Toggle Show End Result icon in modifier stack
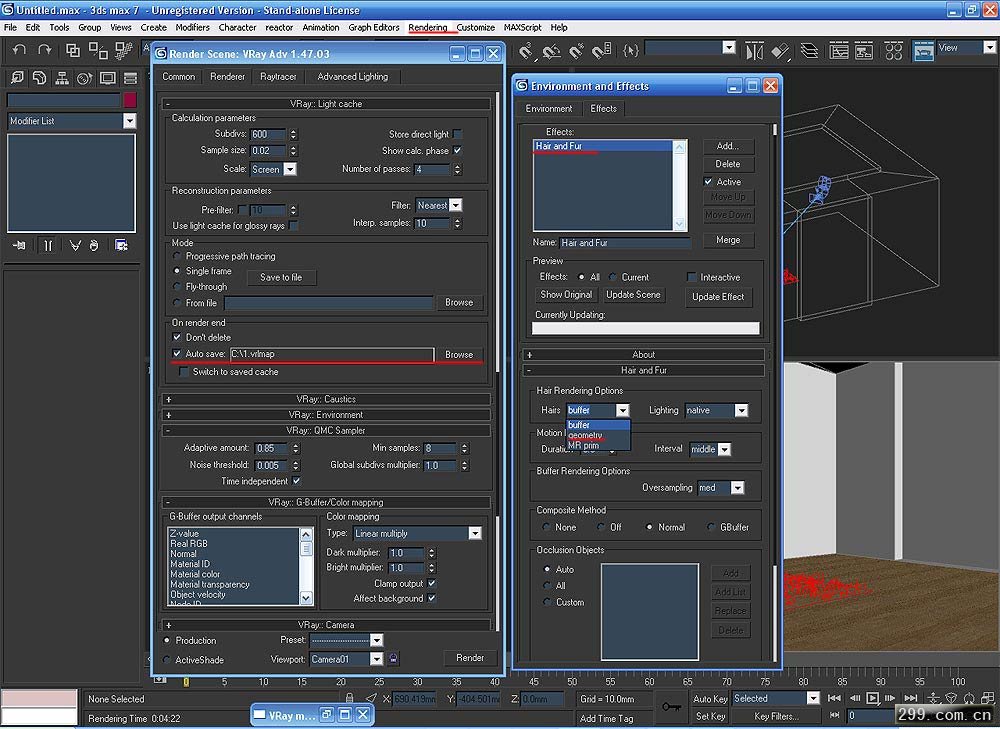The image size is (1000, 729). 48,245
